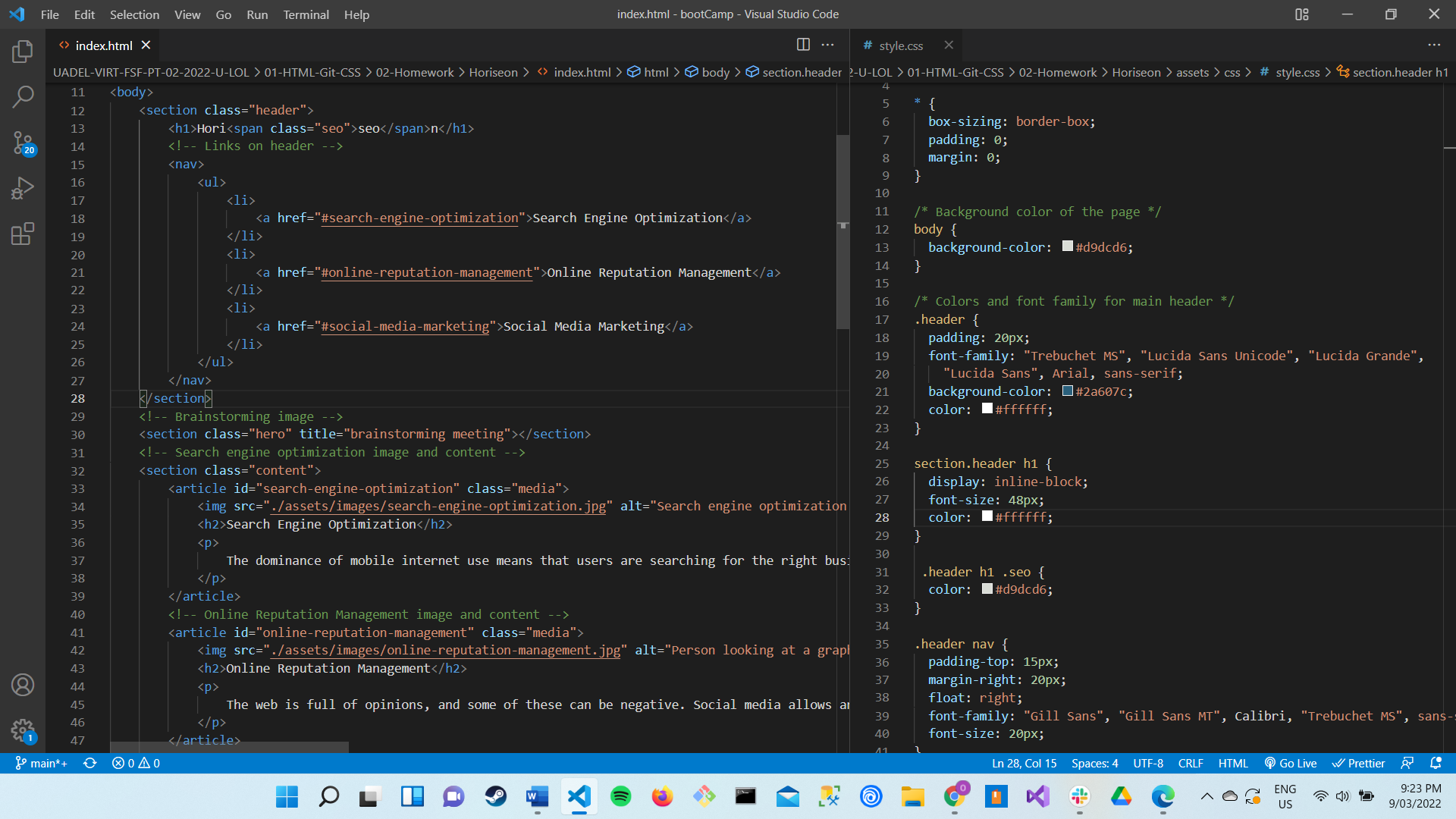
Task: Split the editor using the top-right icon
Action: 803,45
